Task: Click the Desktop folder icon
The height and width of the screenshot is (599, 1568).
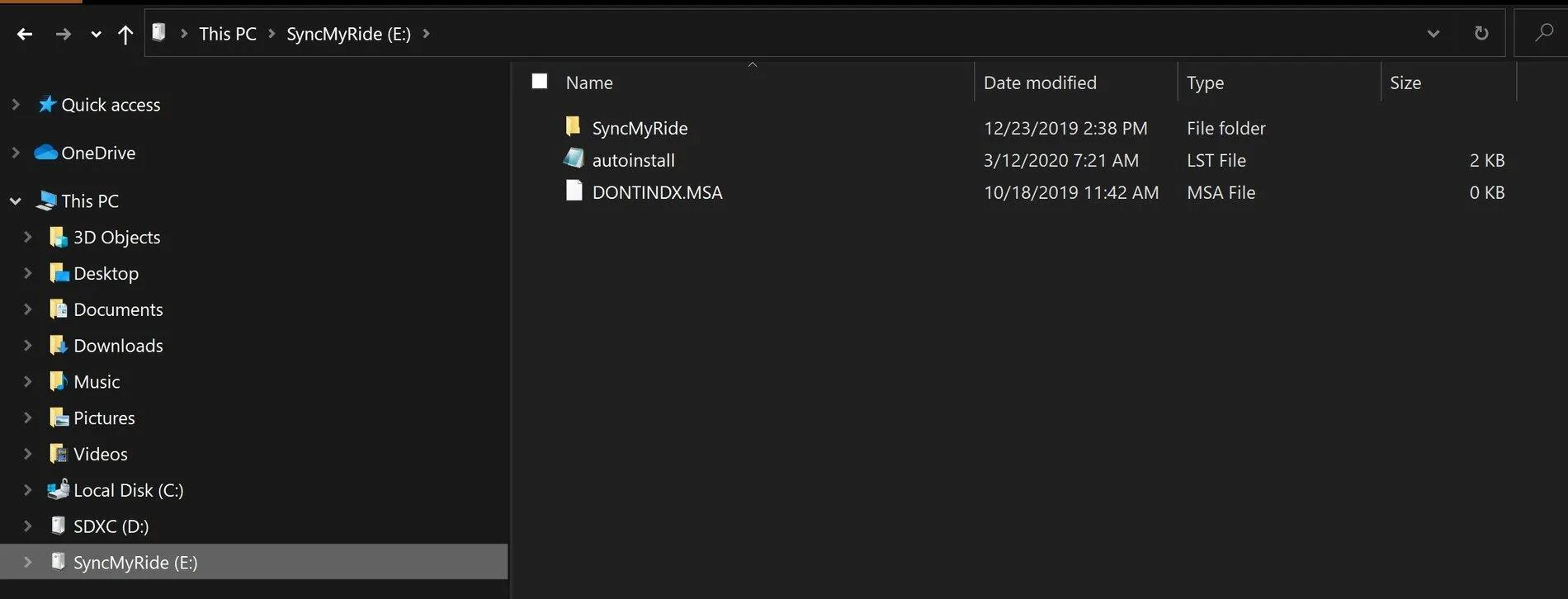Action: tap(59, 272)
